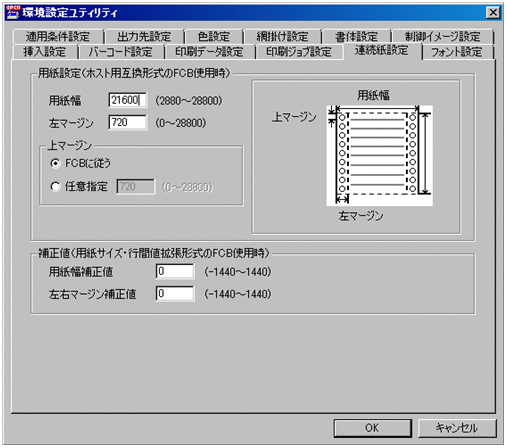The image size is (507, 448).
Task: Select the 印刷データ設定 tab
Action: click(x=209, y=52)
